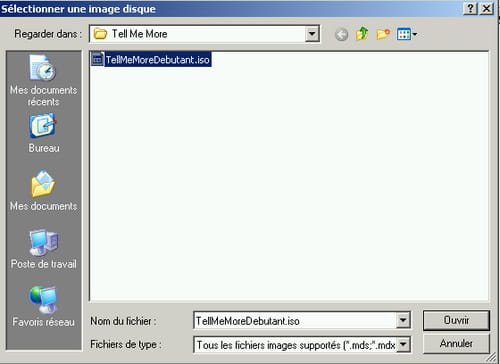The image size is (500, 364).
Task: Click the Ouvrir button
Action: (456, 320)
